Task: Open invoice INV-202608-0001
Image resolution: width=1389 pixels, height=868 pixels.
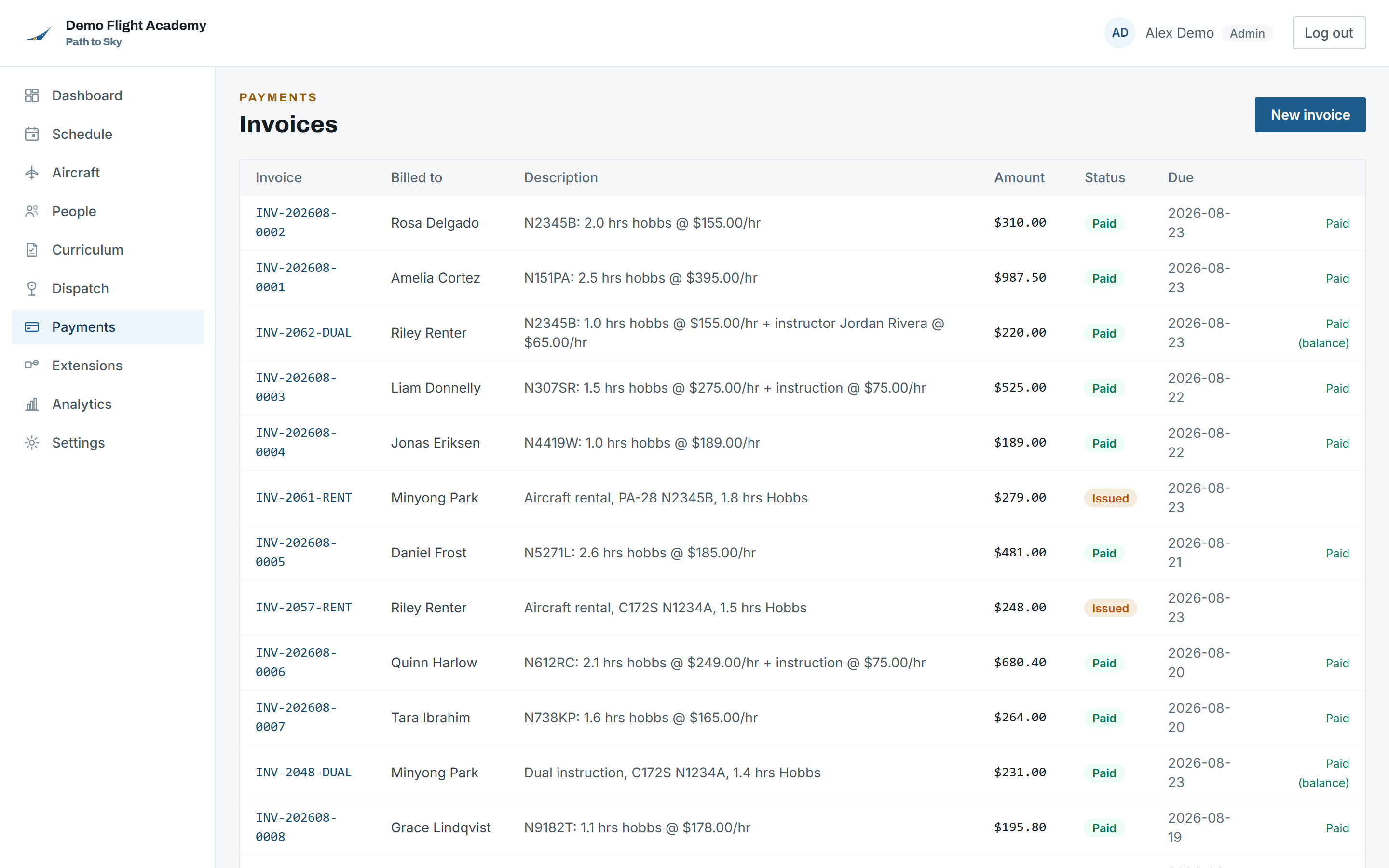Action: [x=296, y=277]
